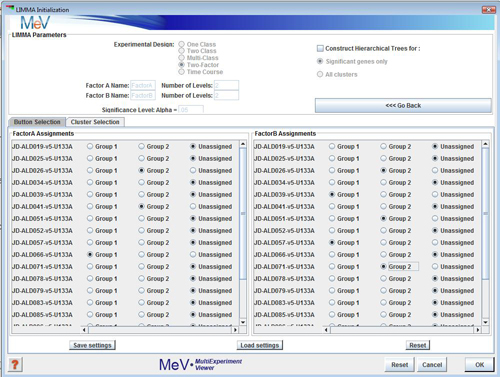
Task: Open the Button Selection tab
Action: click(37, 122)
